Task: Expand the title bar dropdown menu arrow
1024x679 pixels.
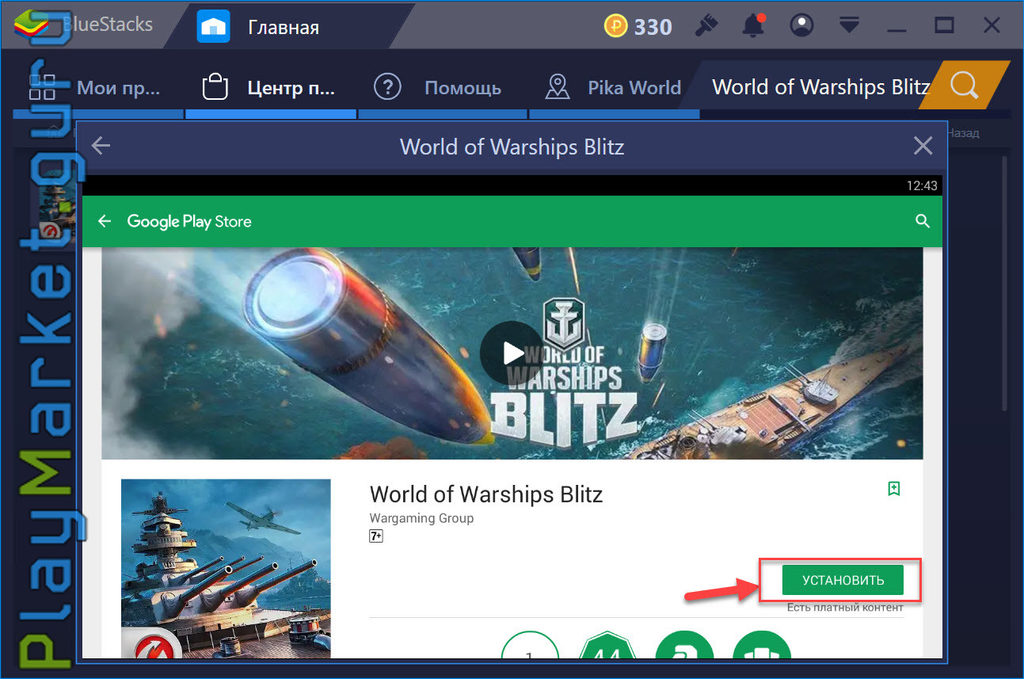Action: 849,25
